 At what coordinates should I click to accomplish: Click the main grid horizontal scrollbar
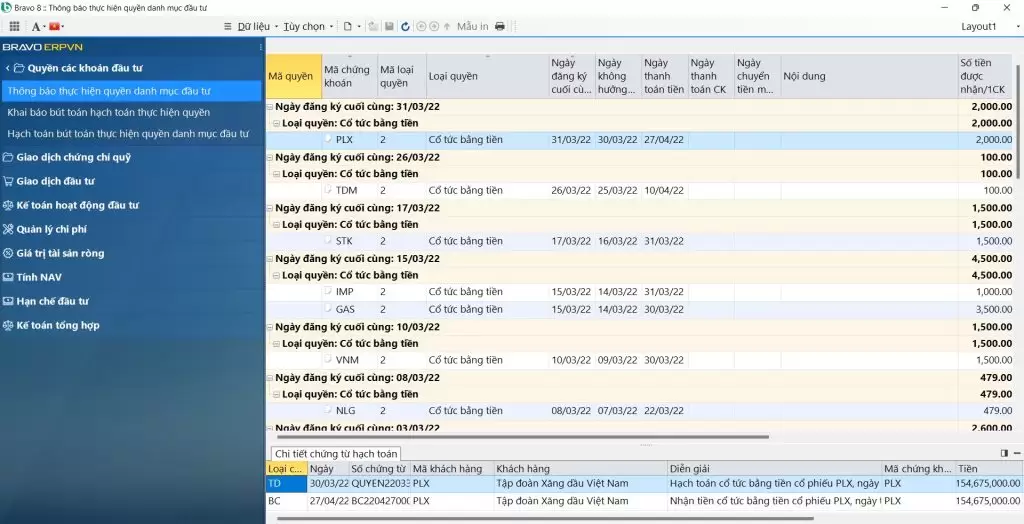520,436
